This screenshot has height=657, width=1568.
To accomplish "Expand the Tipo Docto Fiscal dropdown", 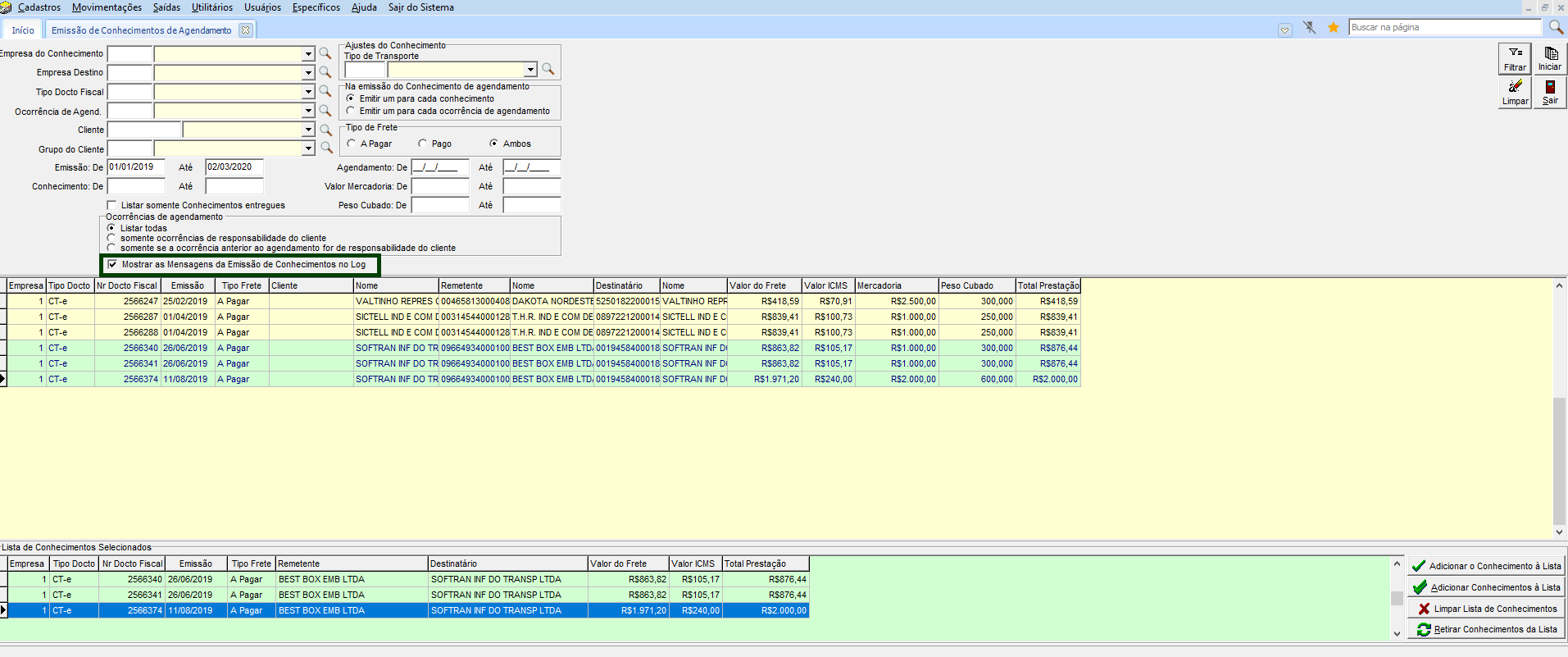I will click(308, 91).
